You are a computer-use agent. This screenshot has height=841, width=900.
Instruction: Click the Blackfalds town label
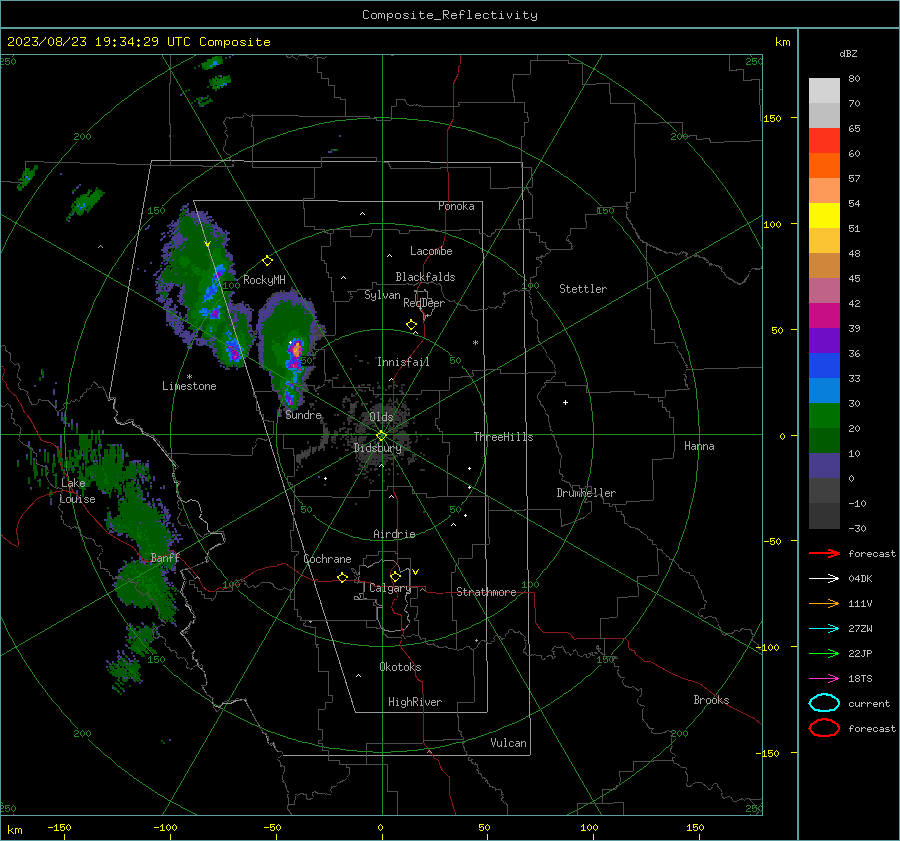pyautogui.click(x=425, y=277)
